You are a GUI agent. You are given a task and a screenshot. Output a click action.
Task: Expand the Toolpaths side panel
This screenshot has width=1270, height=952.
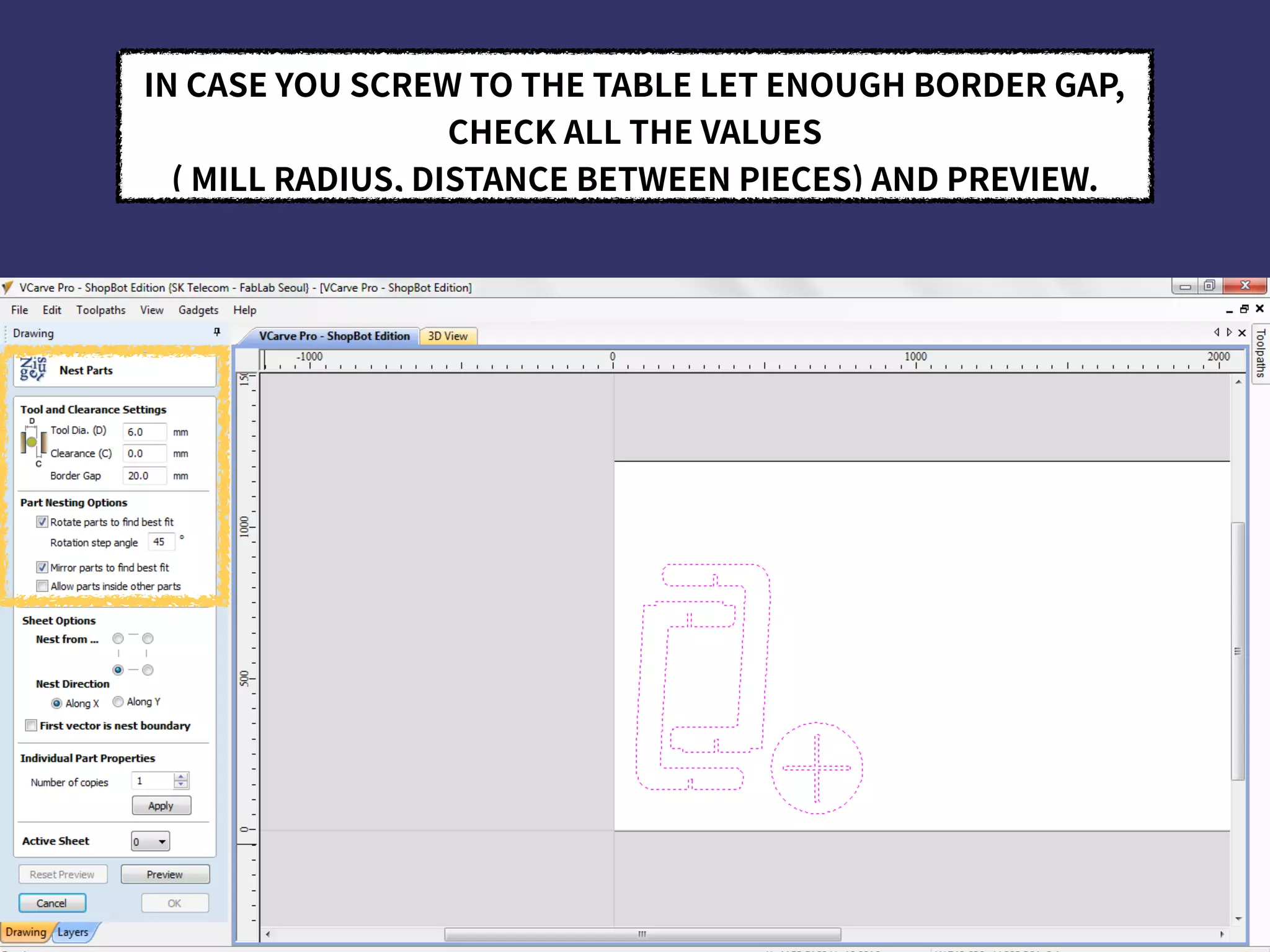tap(1260, 353)
